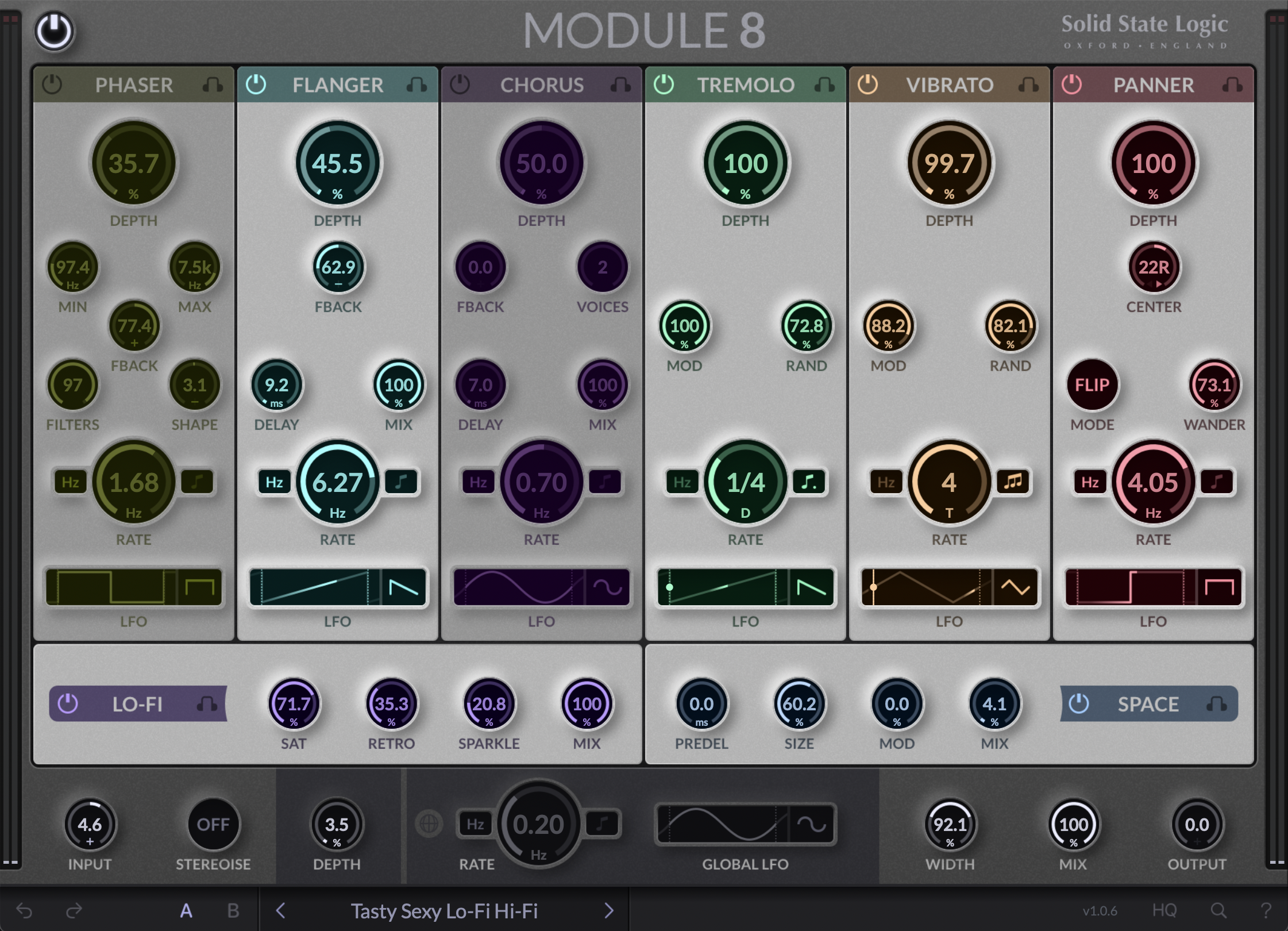This screenshot has width=1288, height=931.
Task: Click the next preset arrow
Action: pyautogui.click(x=610, y=911)
